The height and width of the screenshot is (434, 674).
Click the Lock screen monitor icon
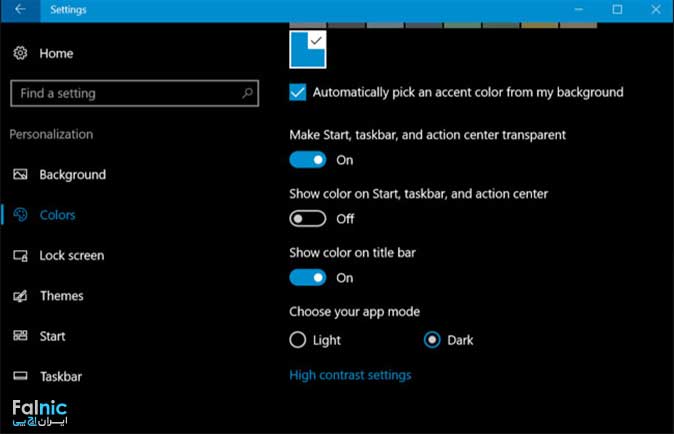coord(20,256)
